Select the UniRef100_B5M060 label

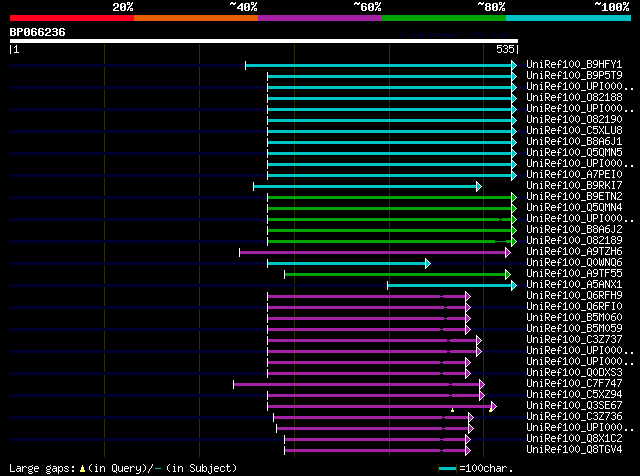(x=574, y=318)
